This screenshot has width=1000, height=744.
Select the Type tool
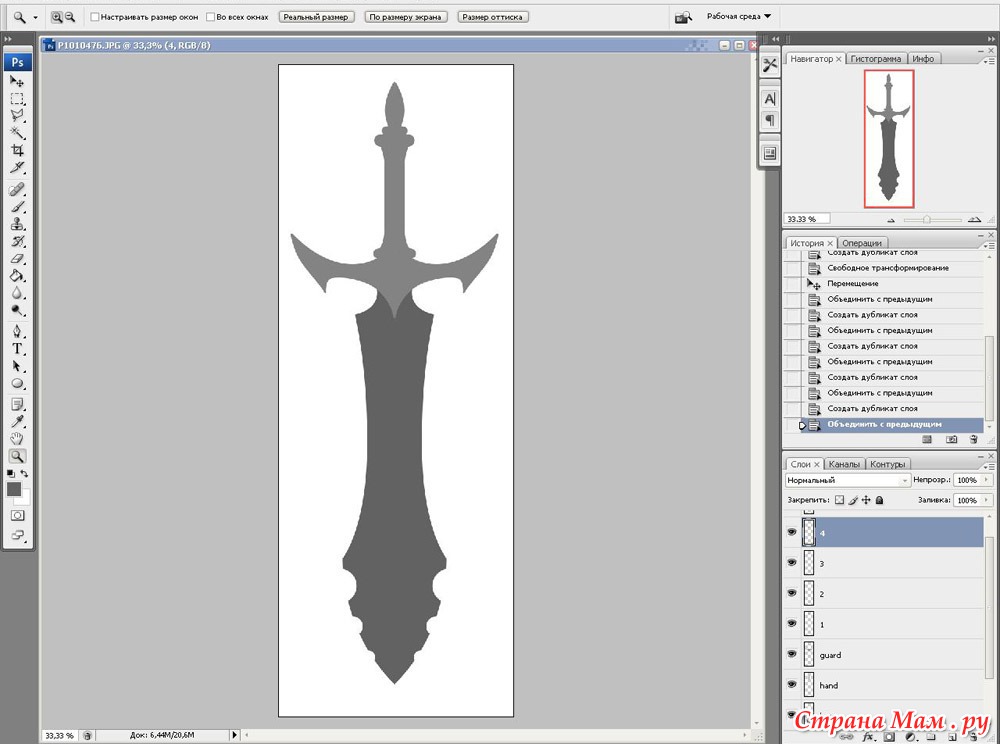click(17, 349)
